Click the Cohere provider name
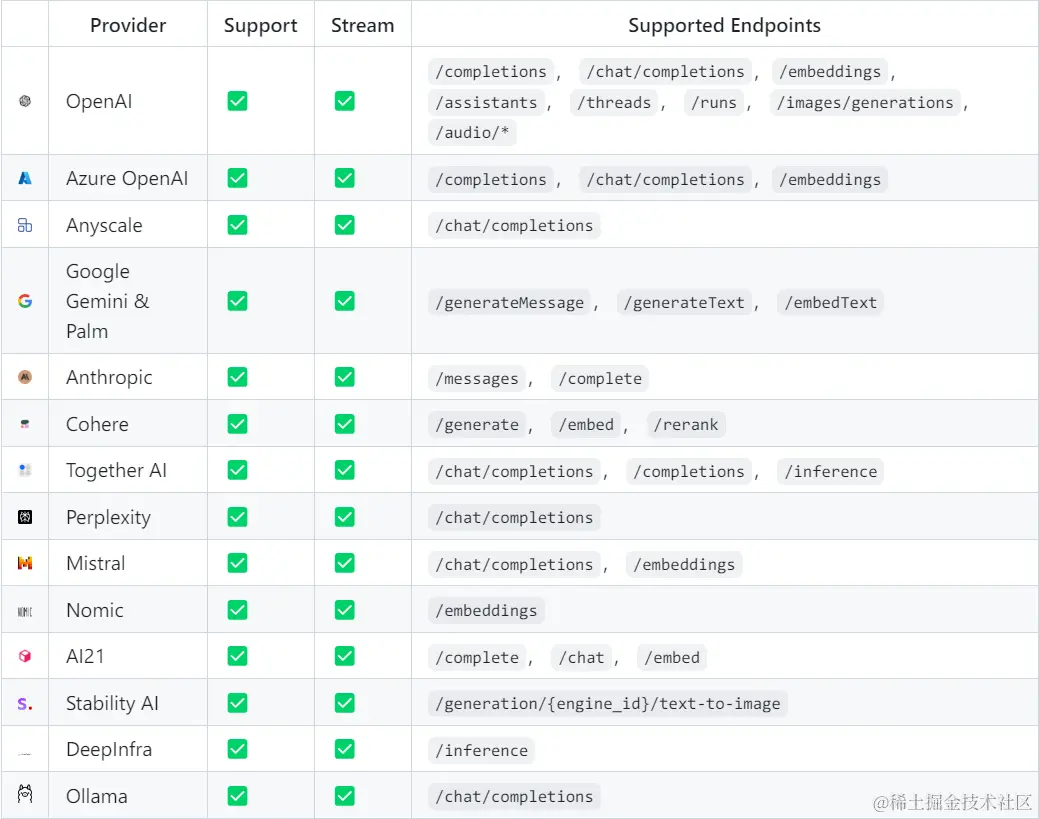 (x=97, y=424)
